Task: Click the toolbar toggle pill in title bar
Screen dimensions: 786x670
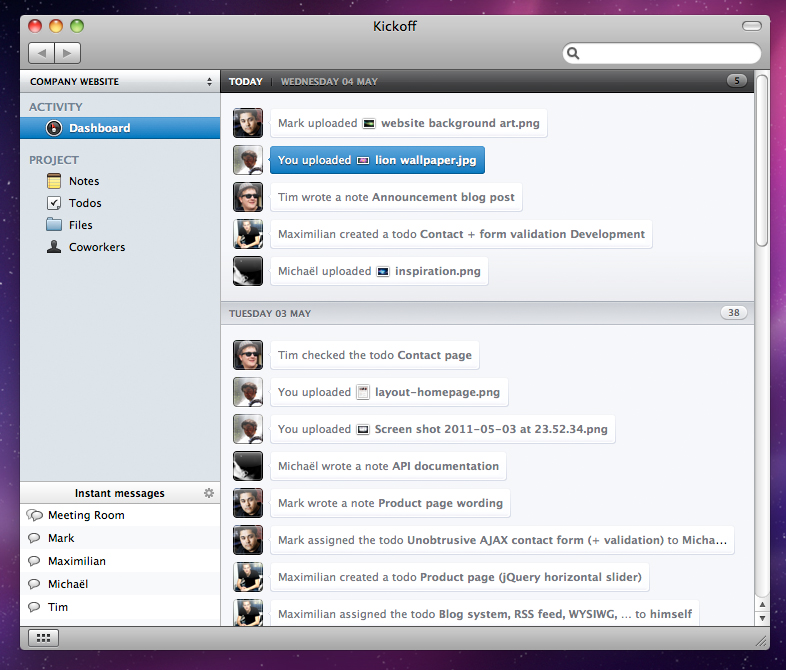Action: 751,26
